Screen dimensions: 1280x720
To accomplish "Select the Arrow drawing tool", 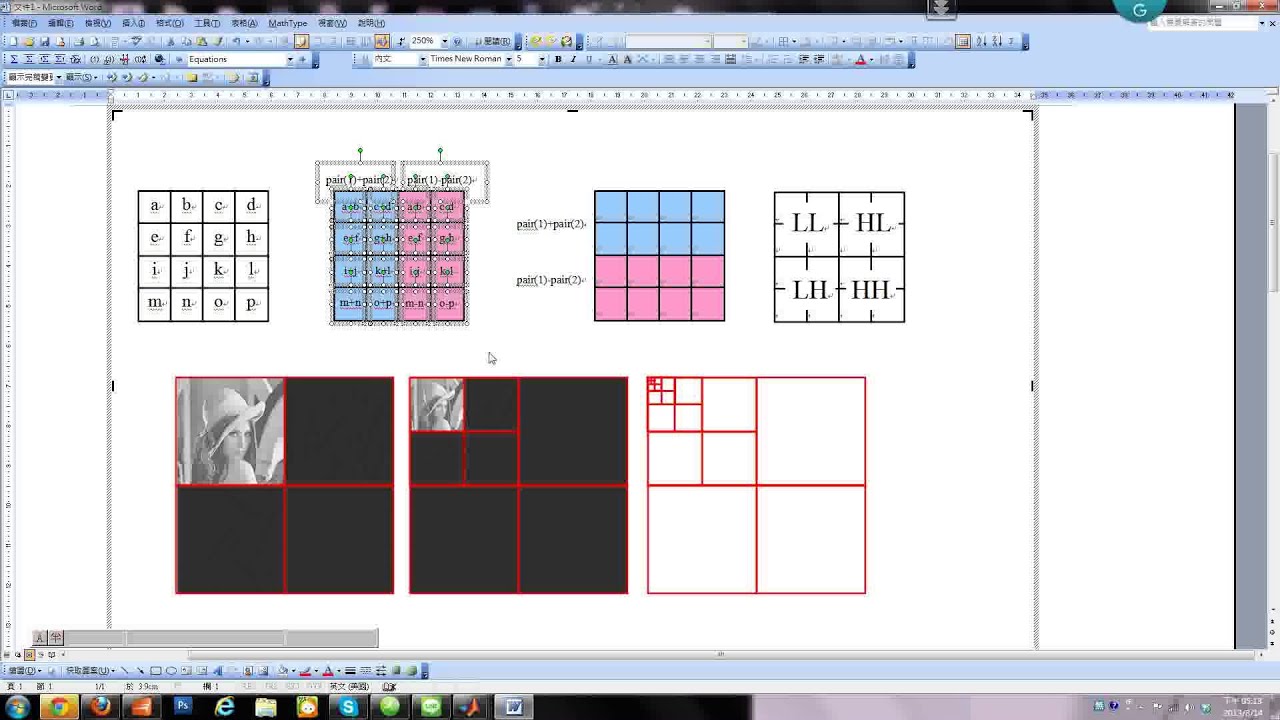I will pos(140,671).
